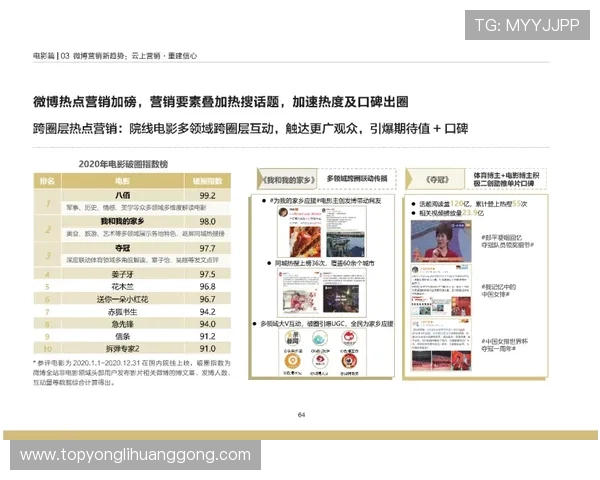The width and height of the screenshot is (600, 480).
Task: Click the 八佰 description line below its title
Action: [x=136, y=208]
